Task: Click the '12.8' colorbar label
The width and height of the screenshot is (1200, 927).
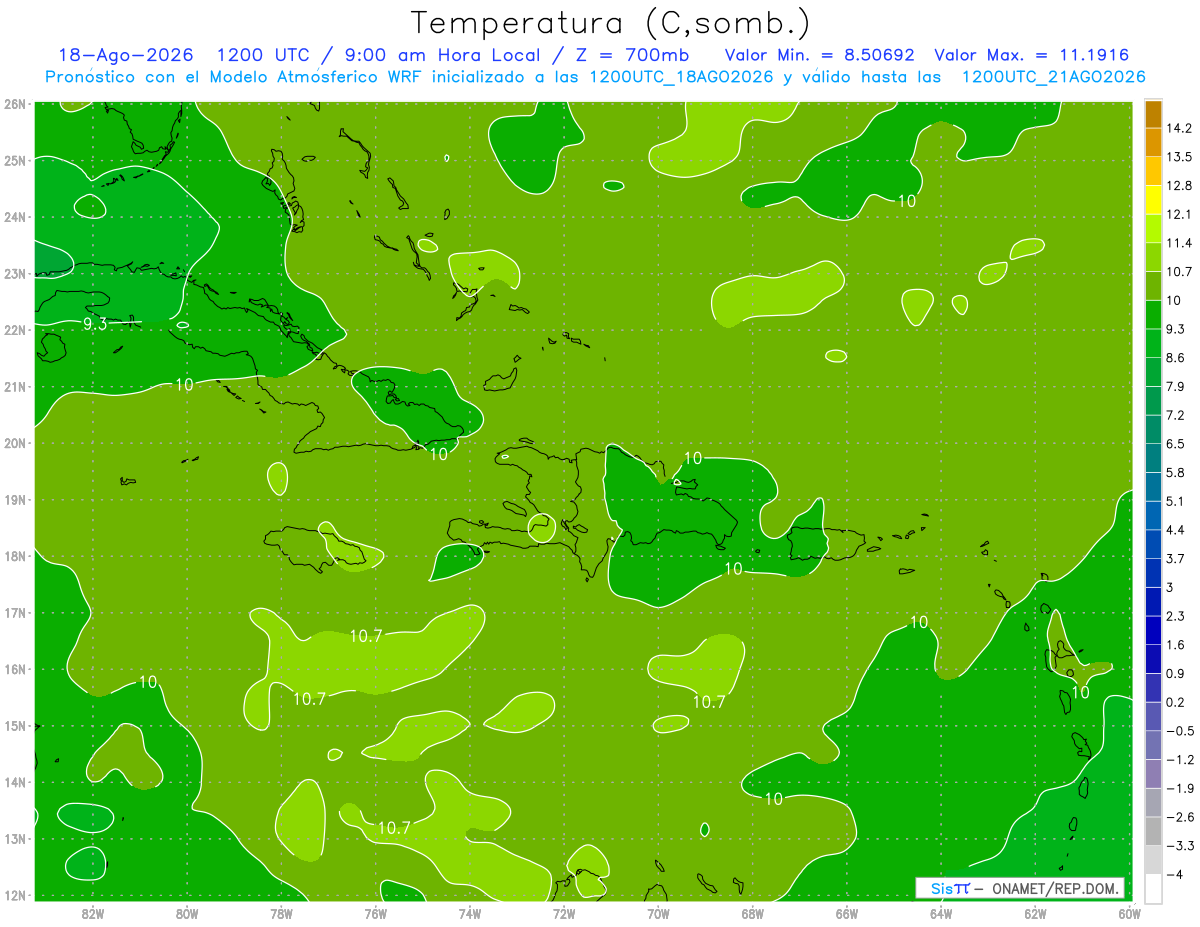Action: pyautogui.click(x=1179, y=186)
